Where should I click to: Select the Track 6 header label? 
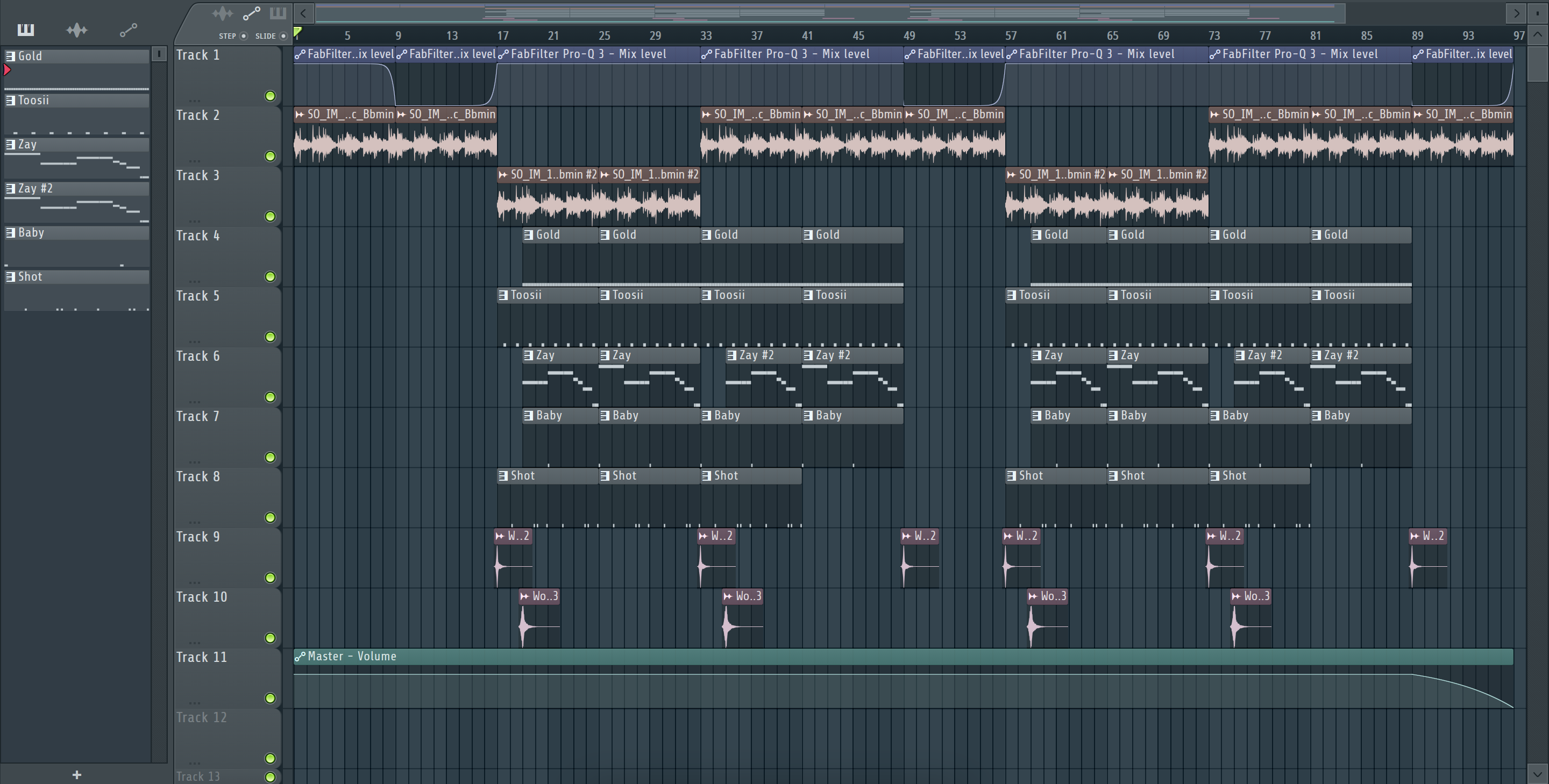point(198,356)
